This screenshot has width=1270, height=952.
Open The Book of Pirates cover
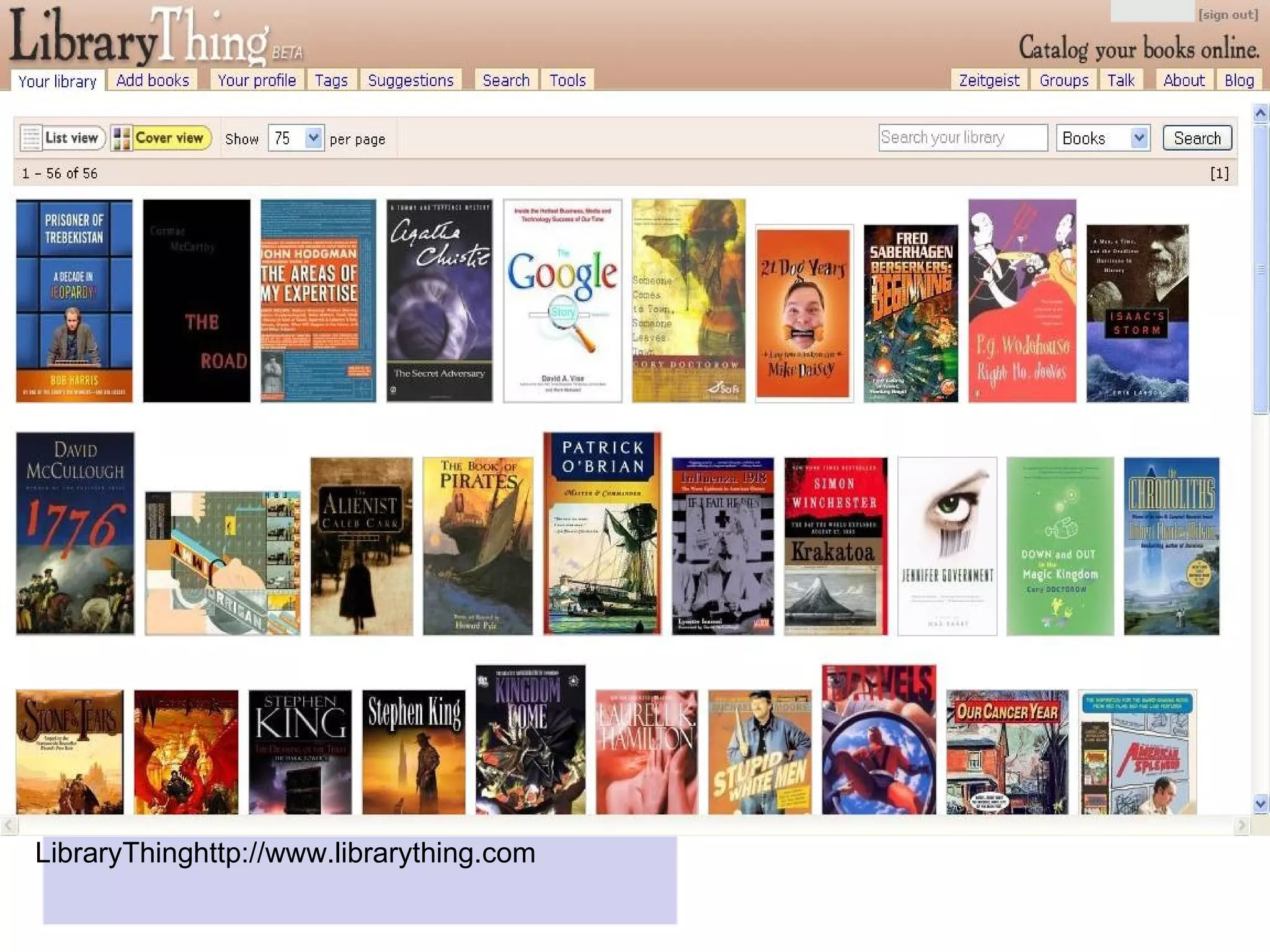pyautogui.click(x=477, y=547)
